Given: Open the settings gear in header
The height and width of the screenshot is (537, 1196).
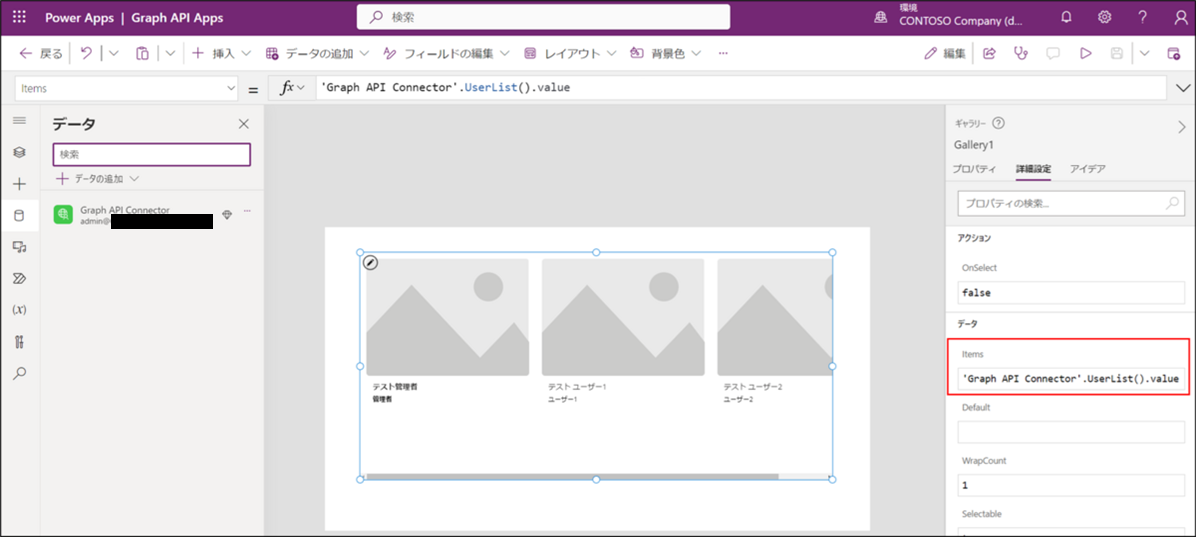Looking at the screenshot, I should tap(1104, 18).
